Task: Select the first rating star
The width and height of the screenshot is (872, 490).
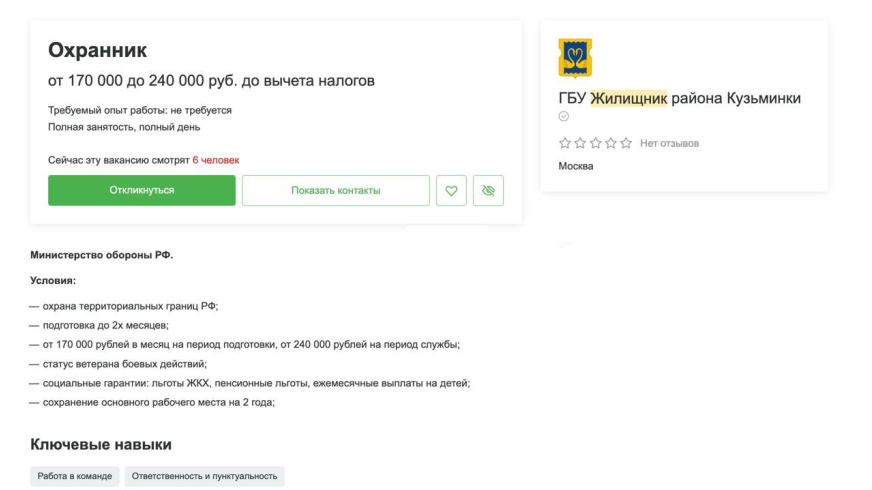Action: [x=564, y=143]
